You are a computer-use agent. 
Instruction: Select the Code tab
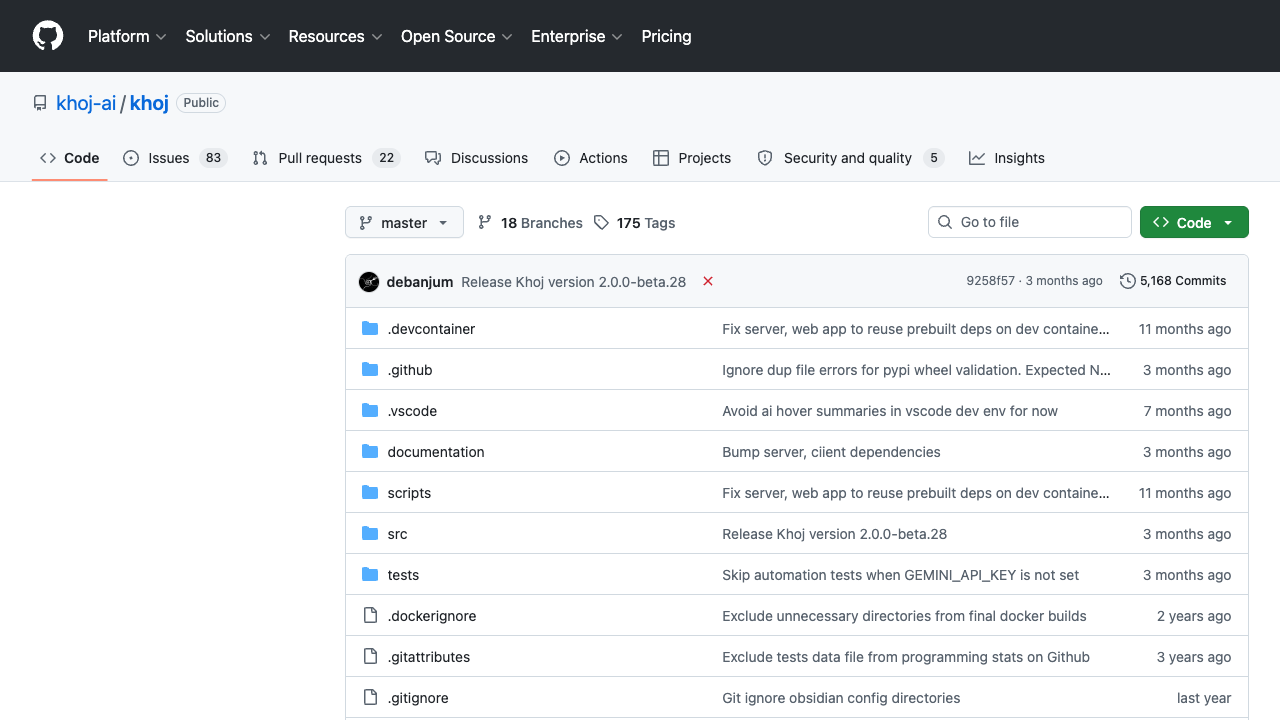70,158
